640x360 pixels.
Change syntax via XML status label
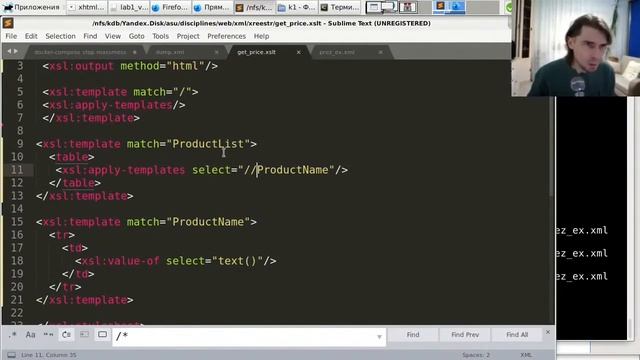point(526,355)
